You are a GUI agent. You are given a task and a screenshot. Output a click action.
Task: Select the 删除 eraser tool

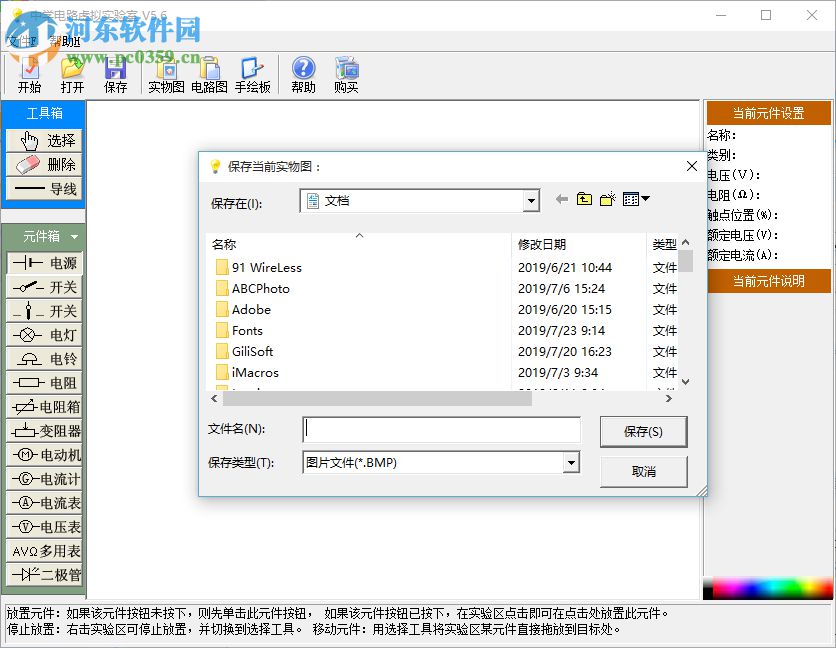click(44, 165)
